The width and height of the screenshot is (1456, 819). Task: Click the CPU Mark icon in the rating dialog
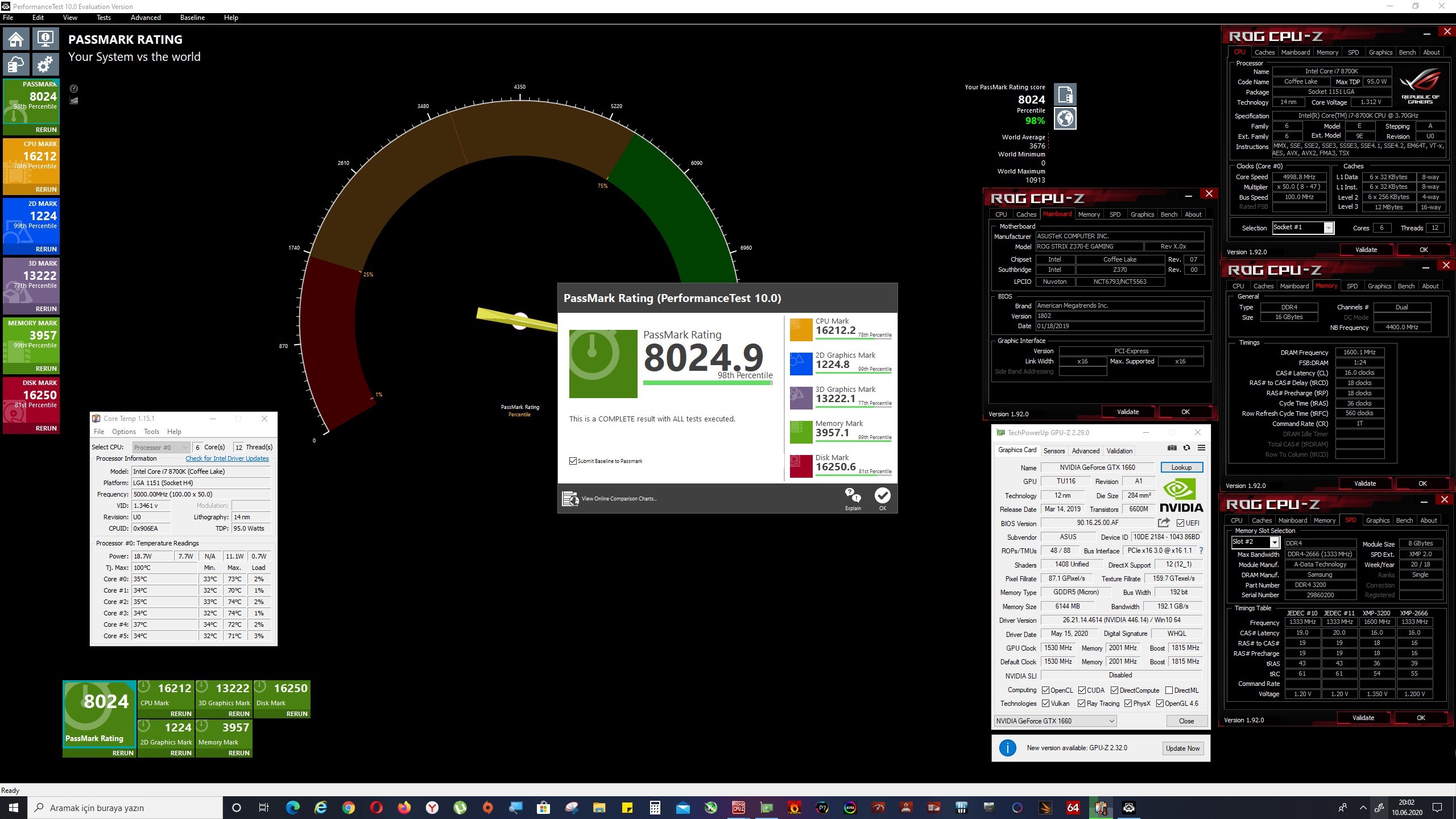[x=801, y=330]
